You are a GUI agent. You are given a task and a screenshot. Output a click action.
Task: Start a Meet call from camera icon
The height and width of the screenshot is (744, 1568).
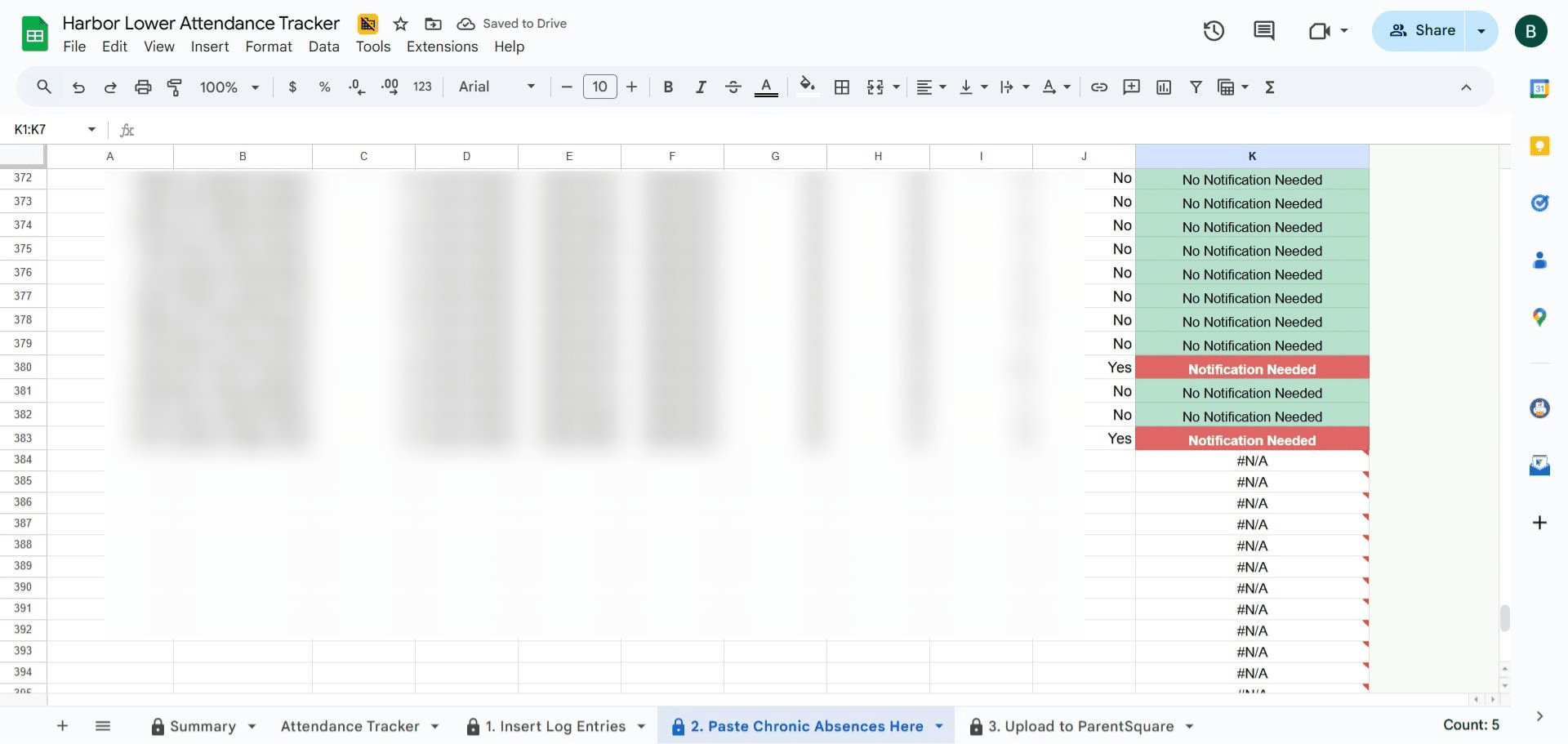click(1320, 31)
